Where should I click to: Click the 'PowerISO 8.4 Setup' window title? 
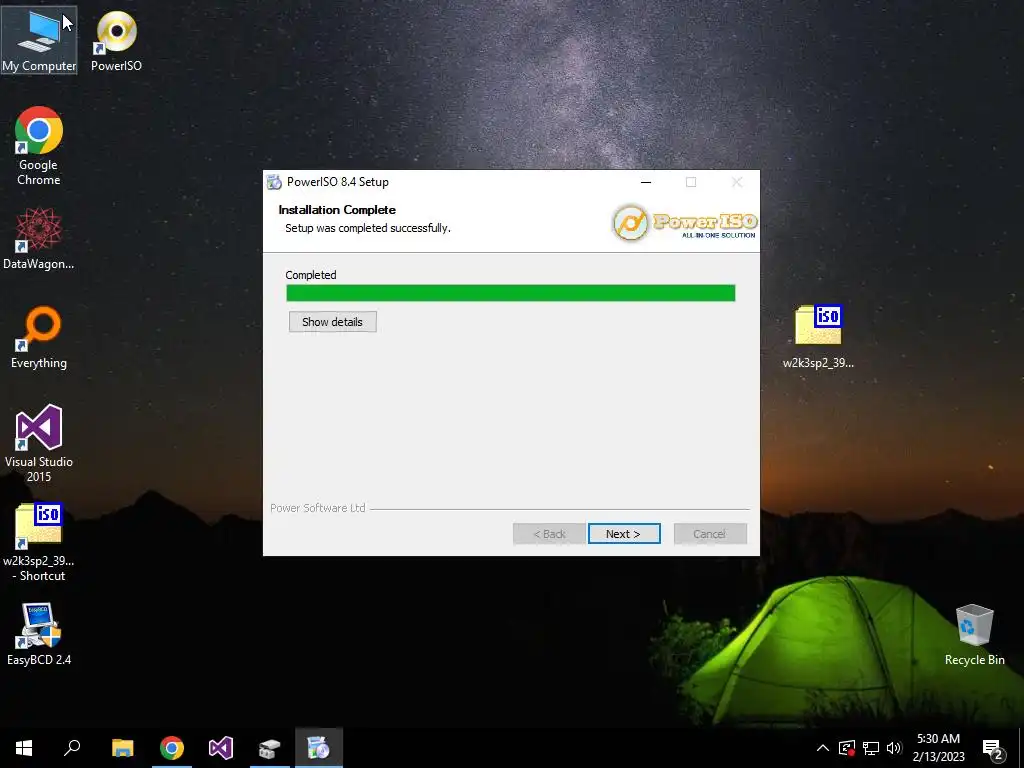pos(338,182)
